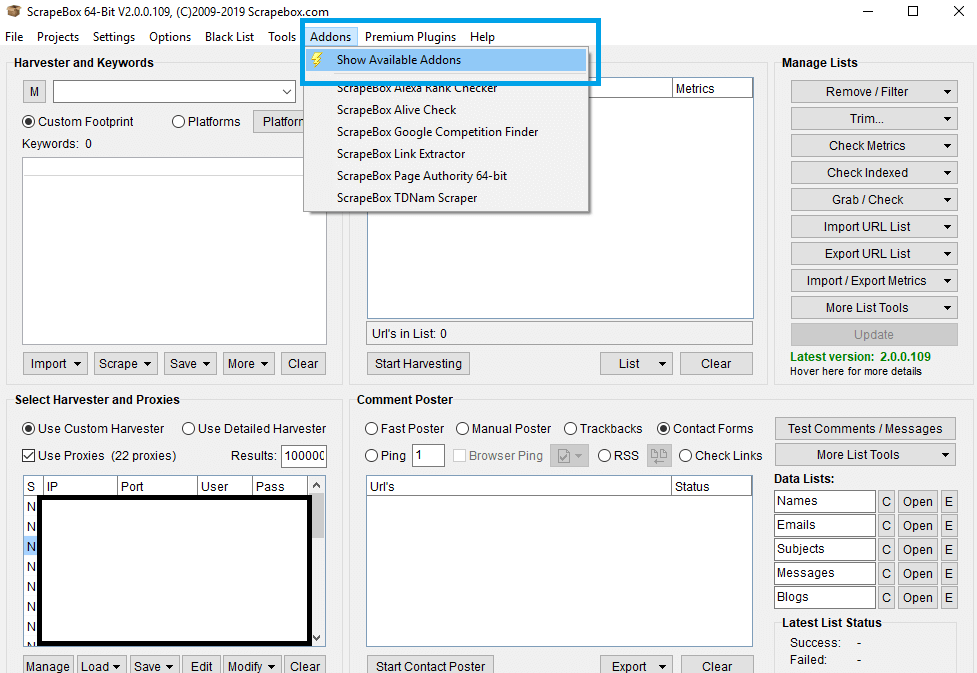Image resolution: width=977 pixels, height=673 pixels.
Task: Expand the keywords Scrape dropdown button
Action: click(125, 364)
